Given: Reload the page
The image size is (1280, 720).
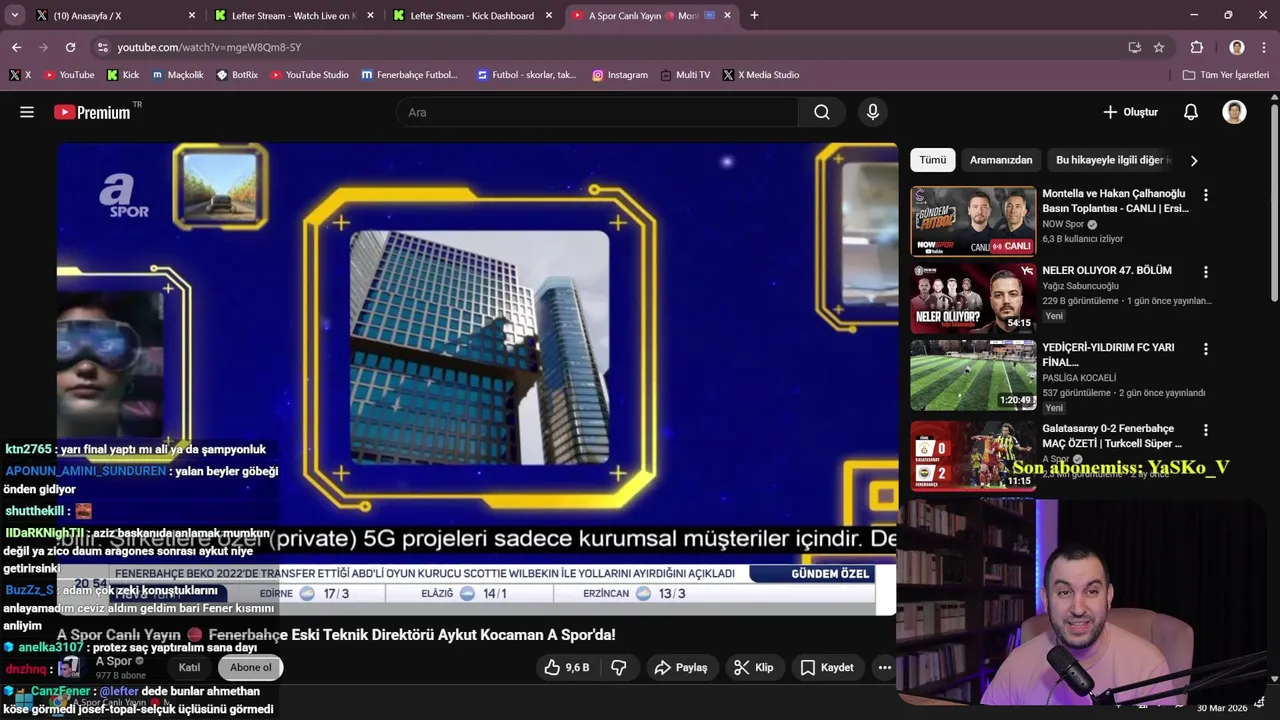Looking at the screenshot, I should [70, 47].
